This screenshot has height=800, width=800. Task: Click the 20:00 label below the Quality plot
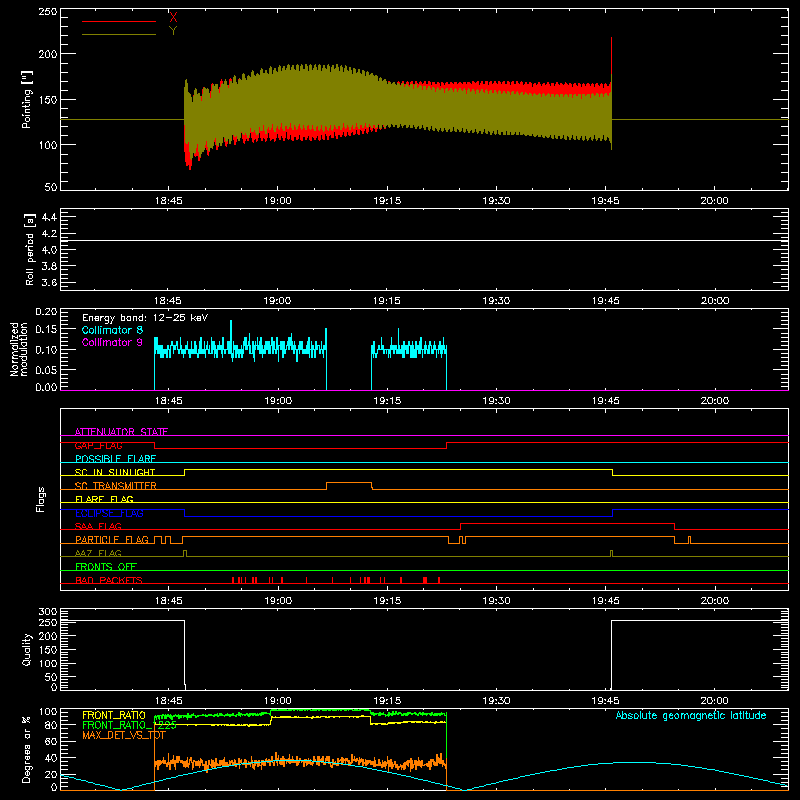click(714, 701)
